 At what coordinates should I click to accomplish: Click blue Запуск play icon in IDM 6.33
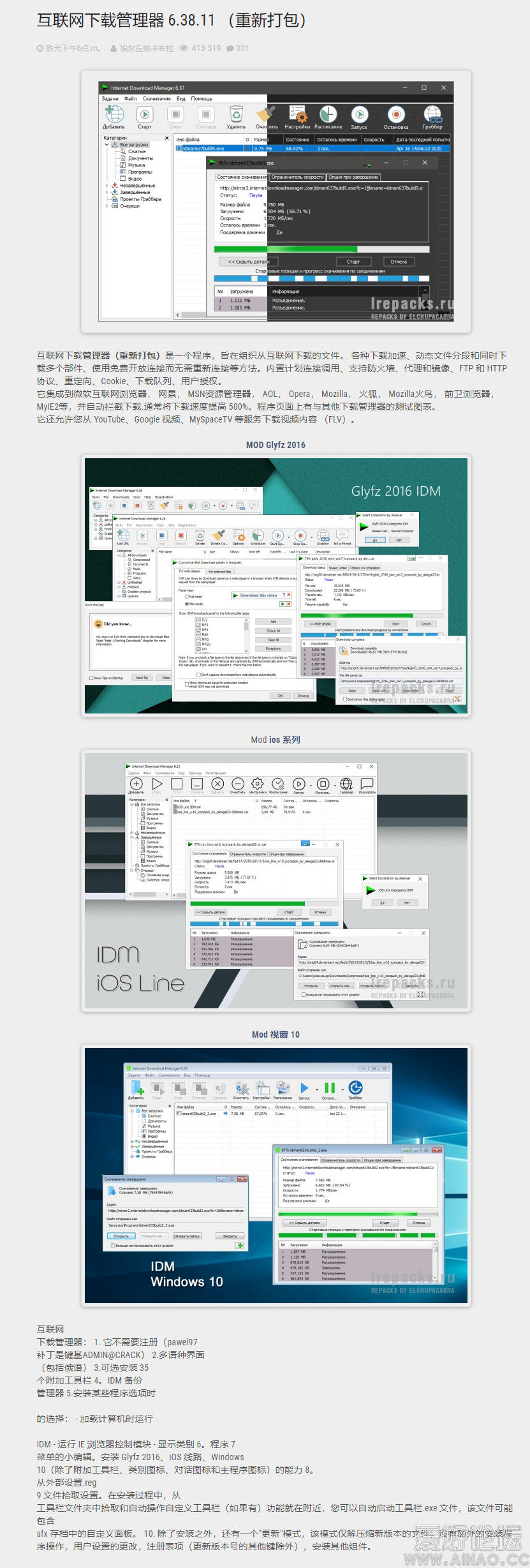coord(304,1087)
